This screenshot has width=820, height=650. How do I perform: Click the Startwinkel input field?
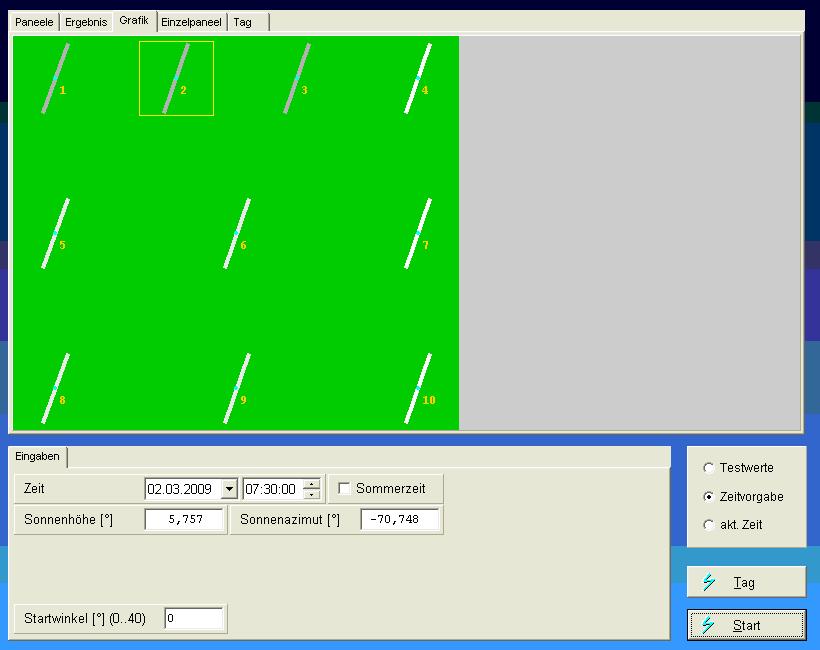(x=194, y=619)
